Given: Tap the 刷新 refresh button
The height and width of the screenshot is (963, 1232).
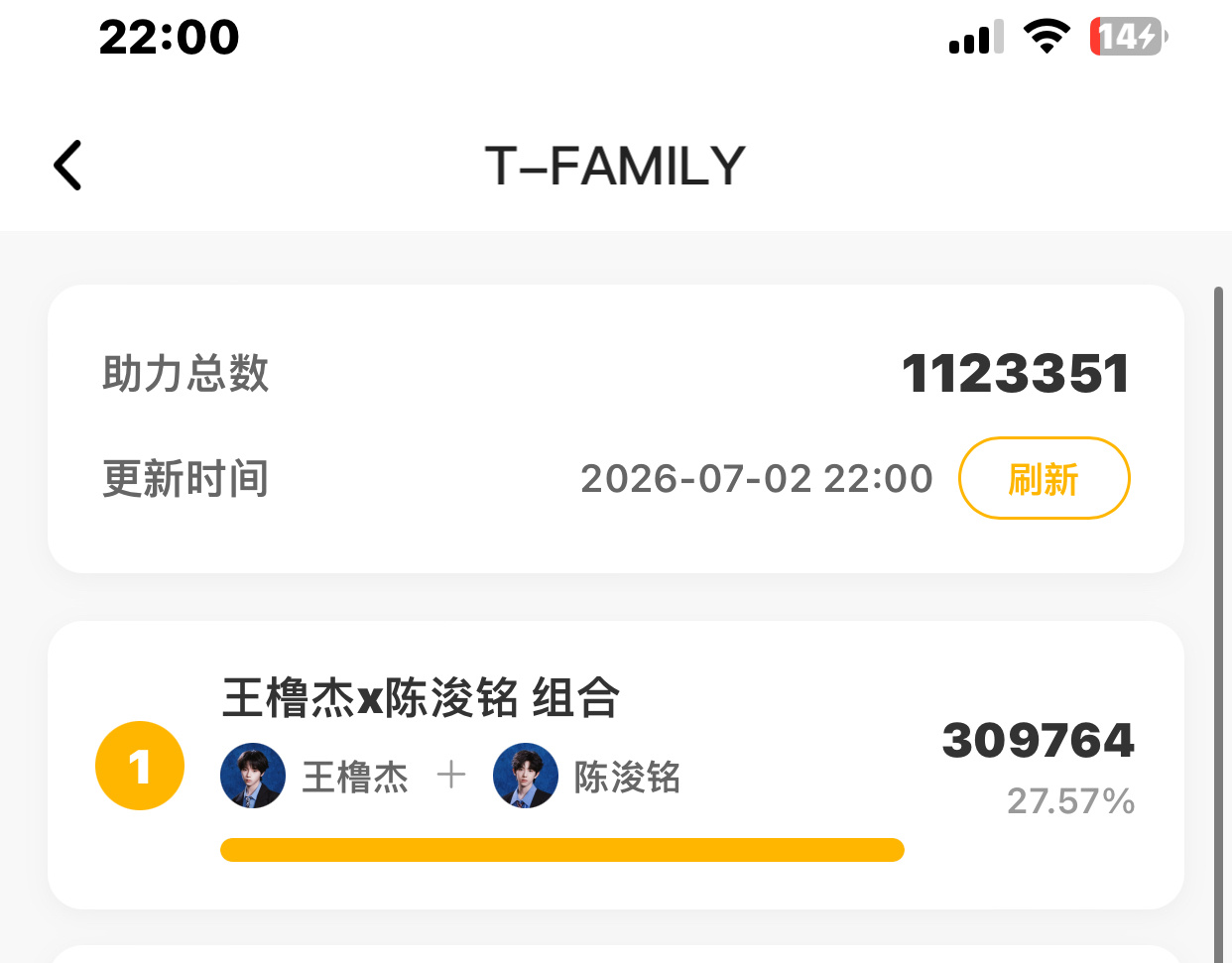Looking at the screenshot, I should (1044, 478).
